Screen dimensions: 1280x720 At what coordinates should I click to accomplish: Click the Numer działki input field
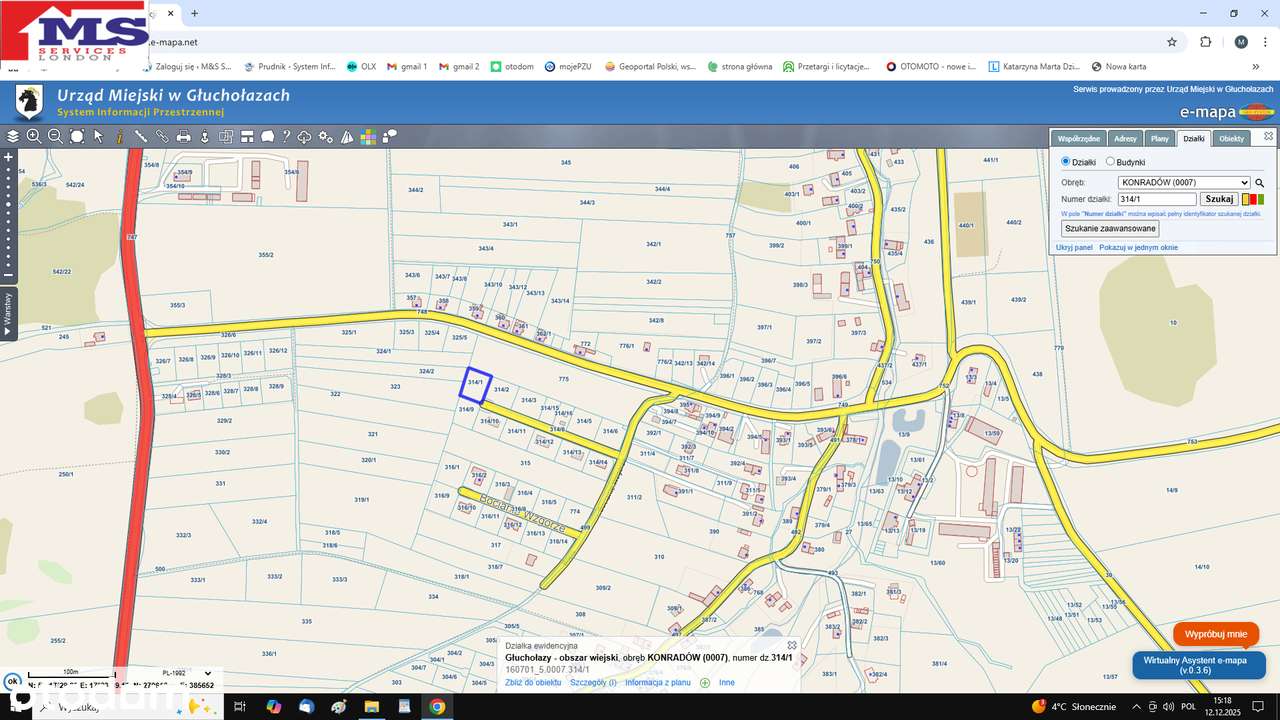pyautogui.click(x=1157, y=199)
